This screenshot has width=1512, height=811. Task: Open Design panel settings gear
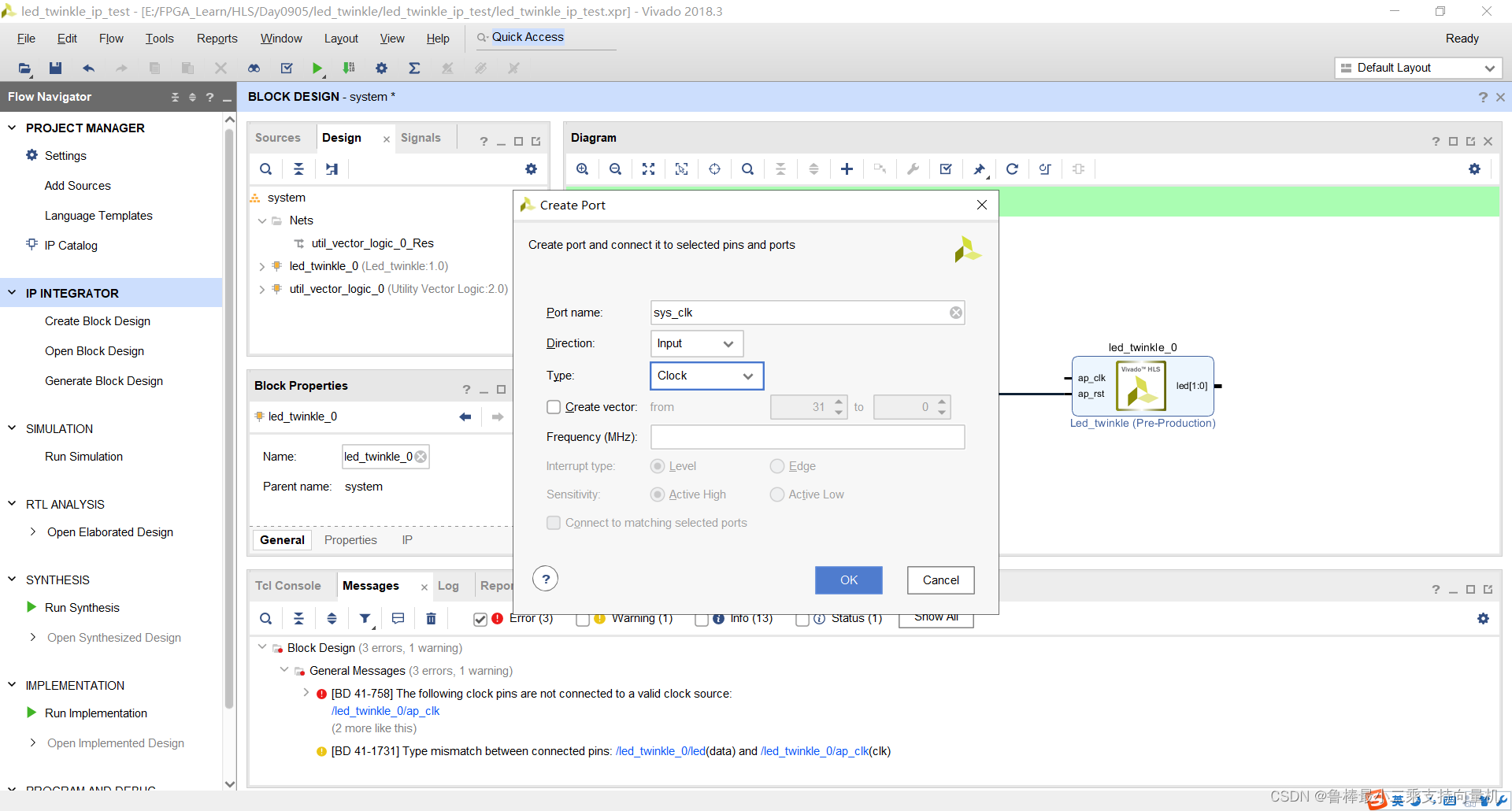pyautogui.click(x=531, y=169)
